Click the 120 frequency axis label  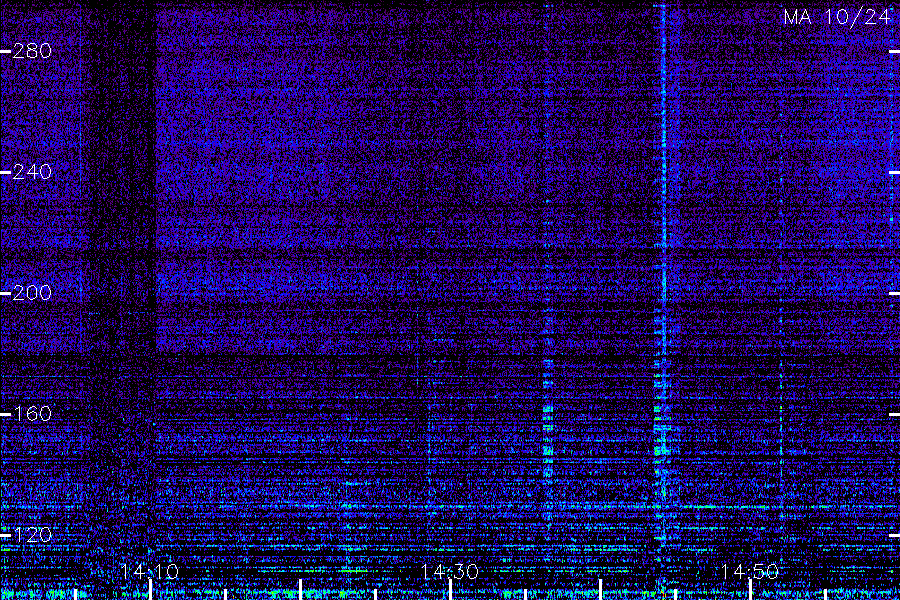tap(32, 535)
